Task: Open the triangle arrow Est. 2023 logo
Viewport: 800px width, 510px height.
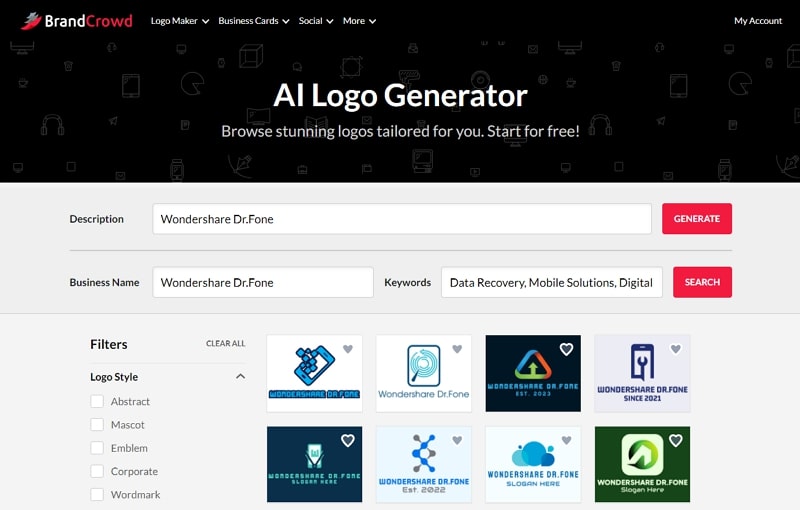Action: click(x=533, y=373)
